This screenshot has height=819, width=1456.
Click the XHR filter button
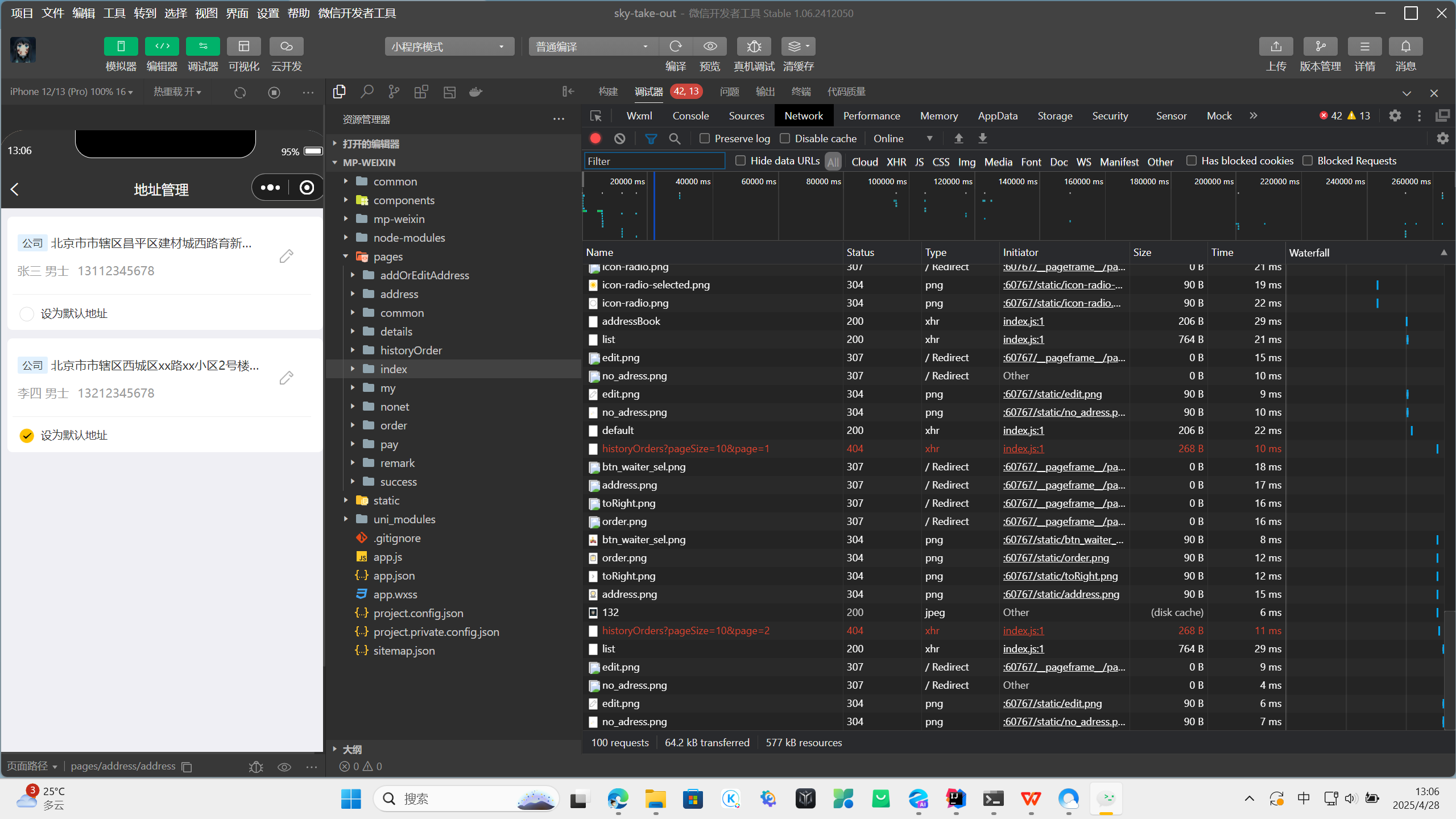click(896, 162)
